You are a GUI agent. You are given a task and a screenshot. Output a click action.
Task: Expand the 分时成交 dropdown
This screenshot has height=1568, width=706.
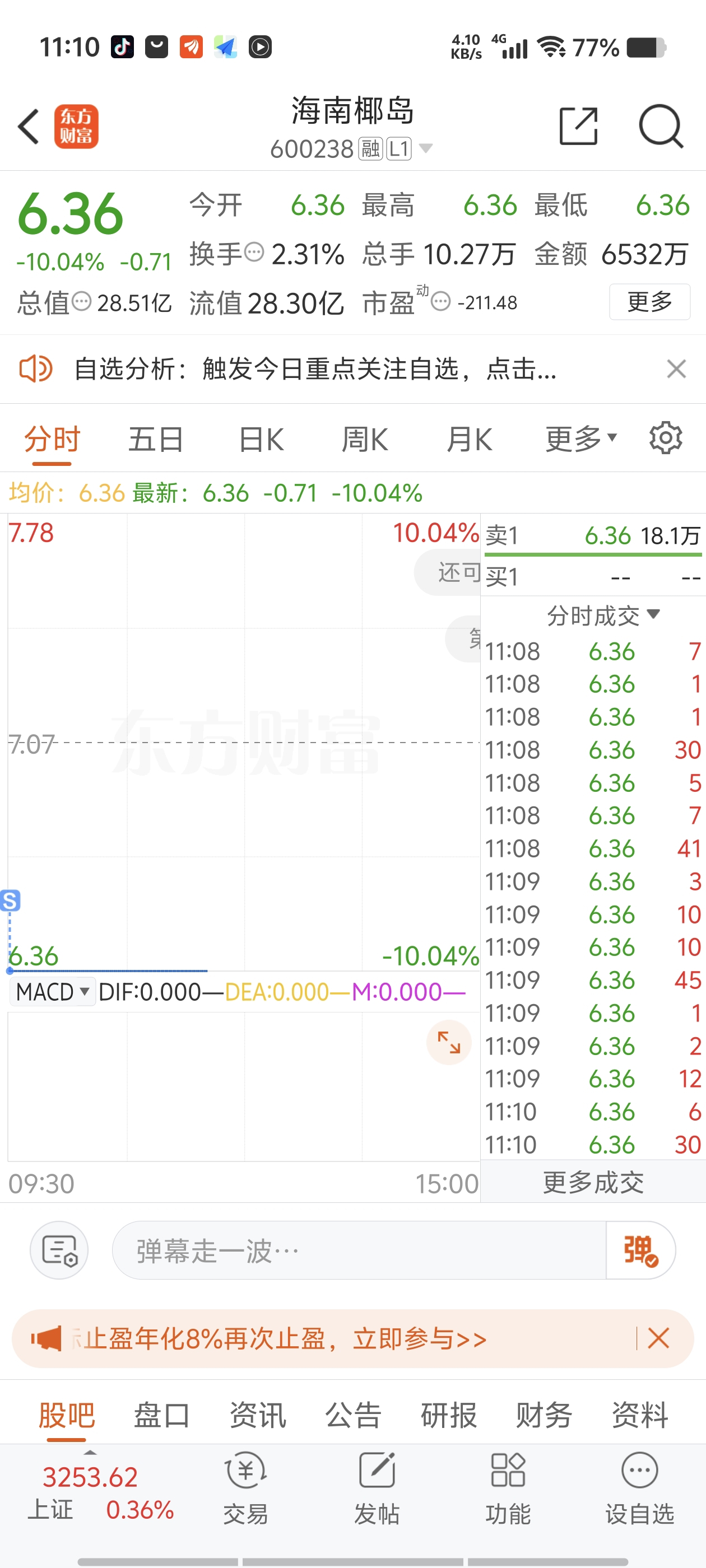[603, 615]
